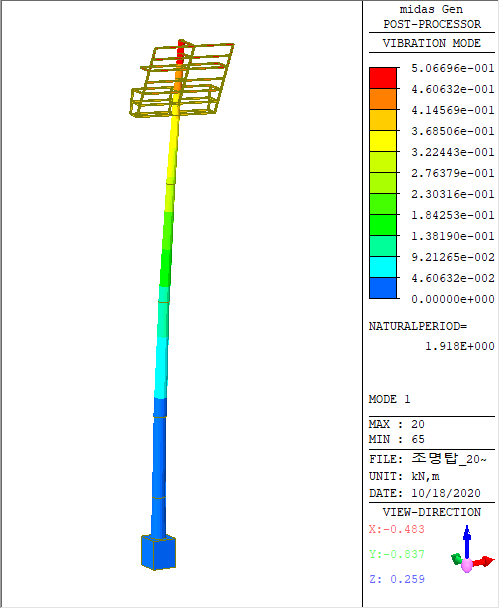Click the green mid-section of the pole
501x609 pixels.
click(167, 249)
